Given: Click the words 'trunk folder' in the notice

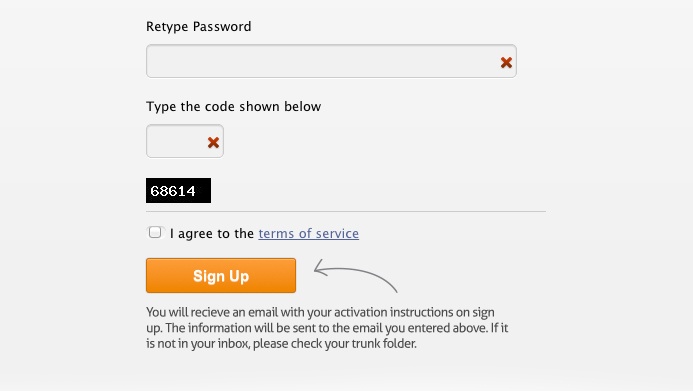Looking at the screenshot, I should [384, 344].
